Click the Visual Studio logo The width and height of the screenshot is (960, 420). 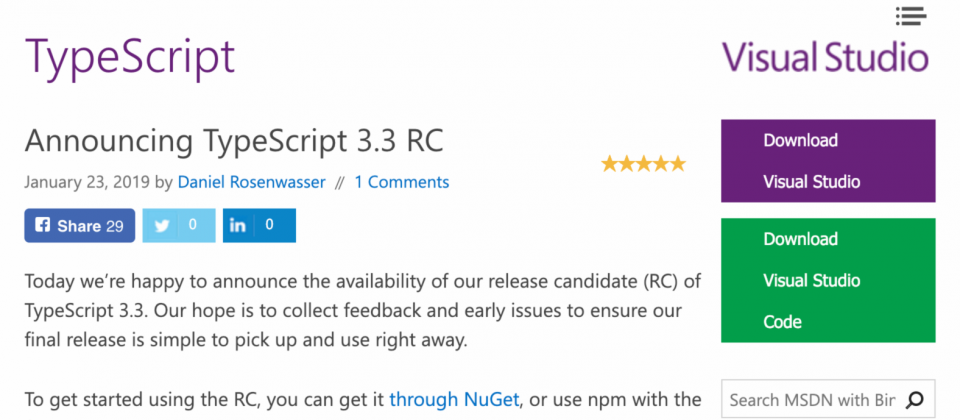[825, 57]
